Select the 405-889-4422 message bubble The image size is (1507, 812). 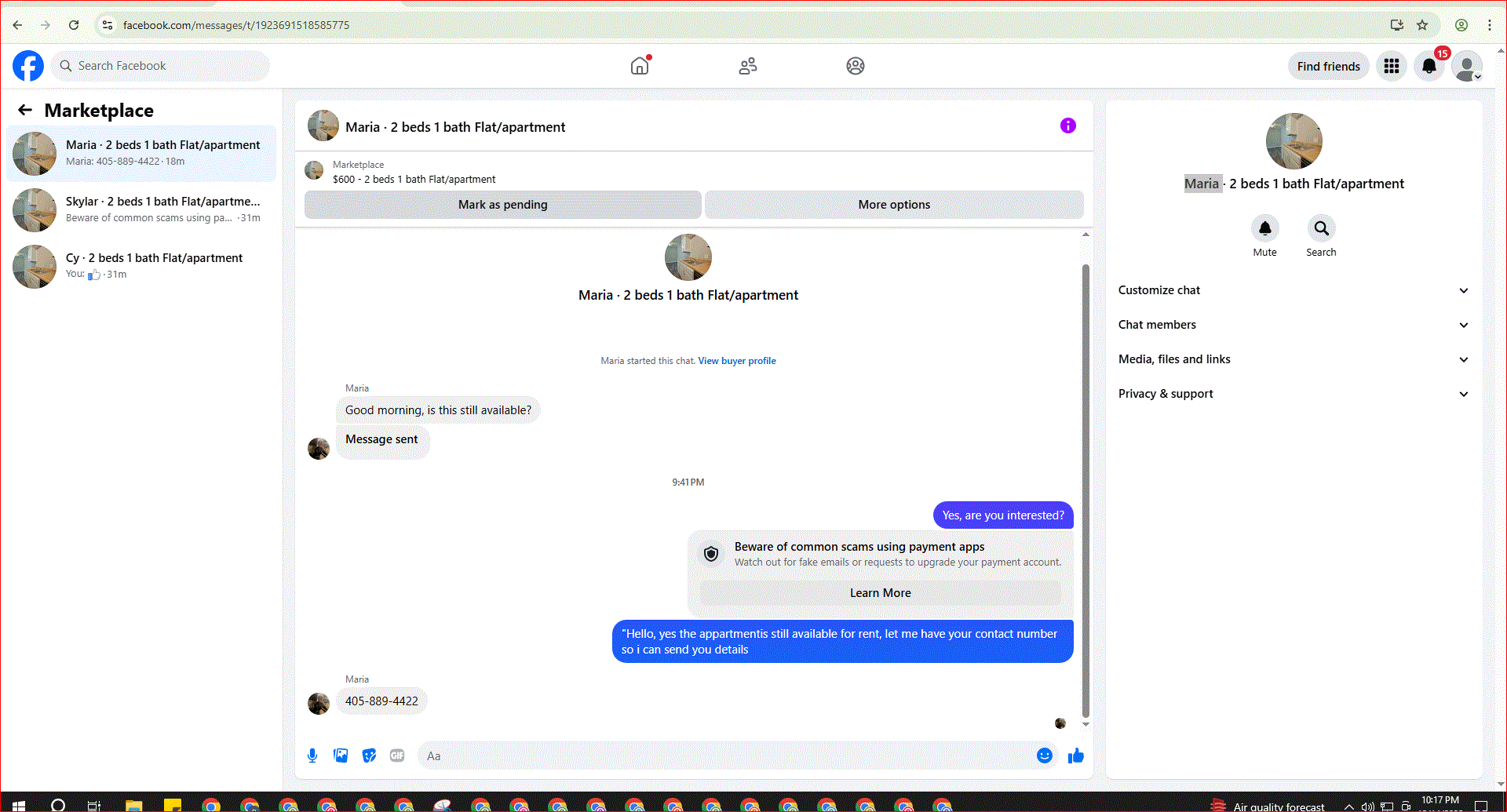click(381, 701)
